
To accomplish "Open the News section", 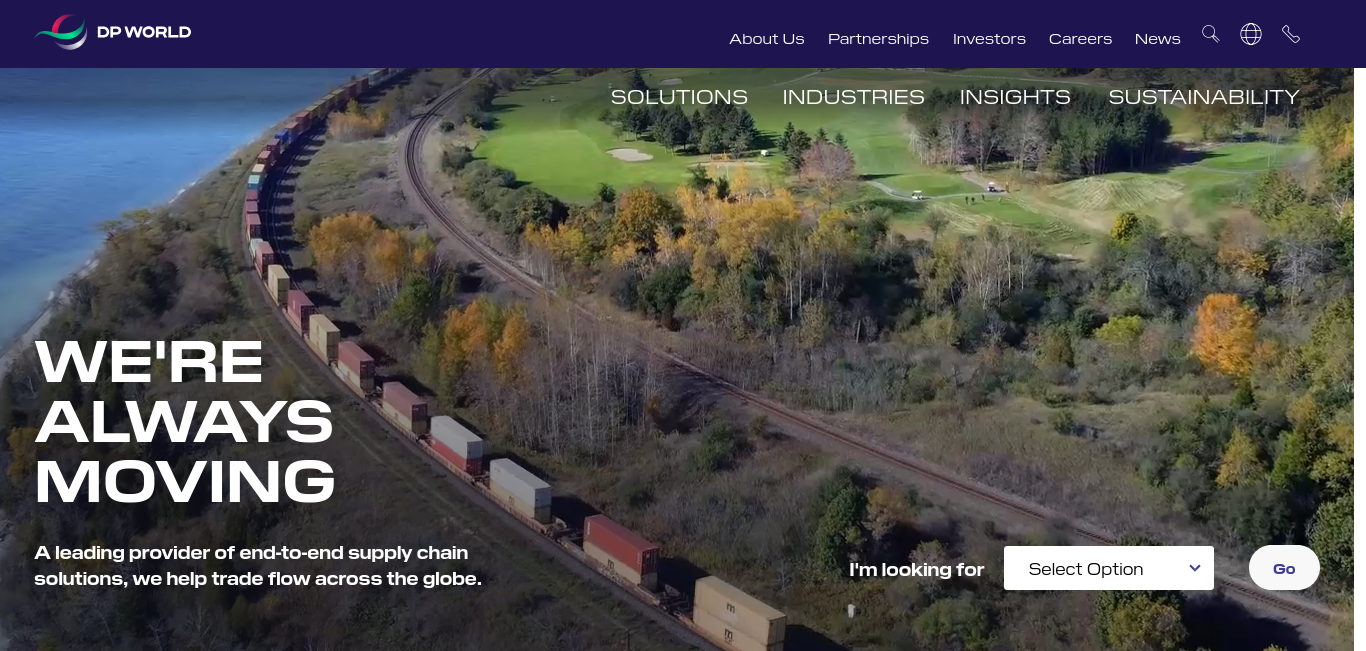I will click(1157, 39).
